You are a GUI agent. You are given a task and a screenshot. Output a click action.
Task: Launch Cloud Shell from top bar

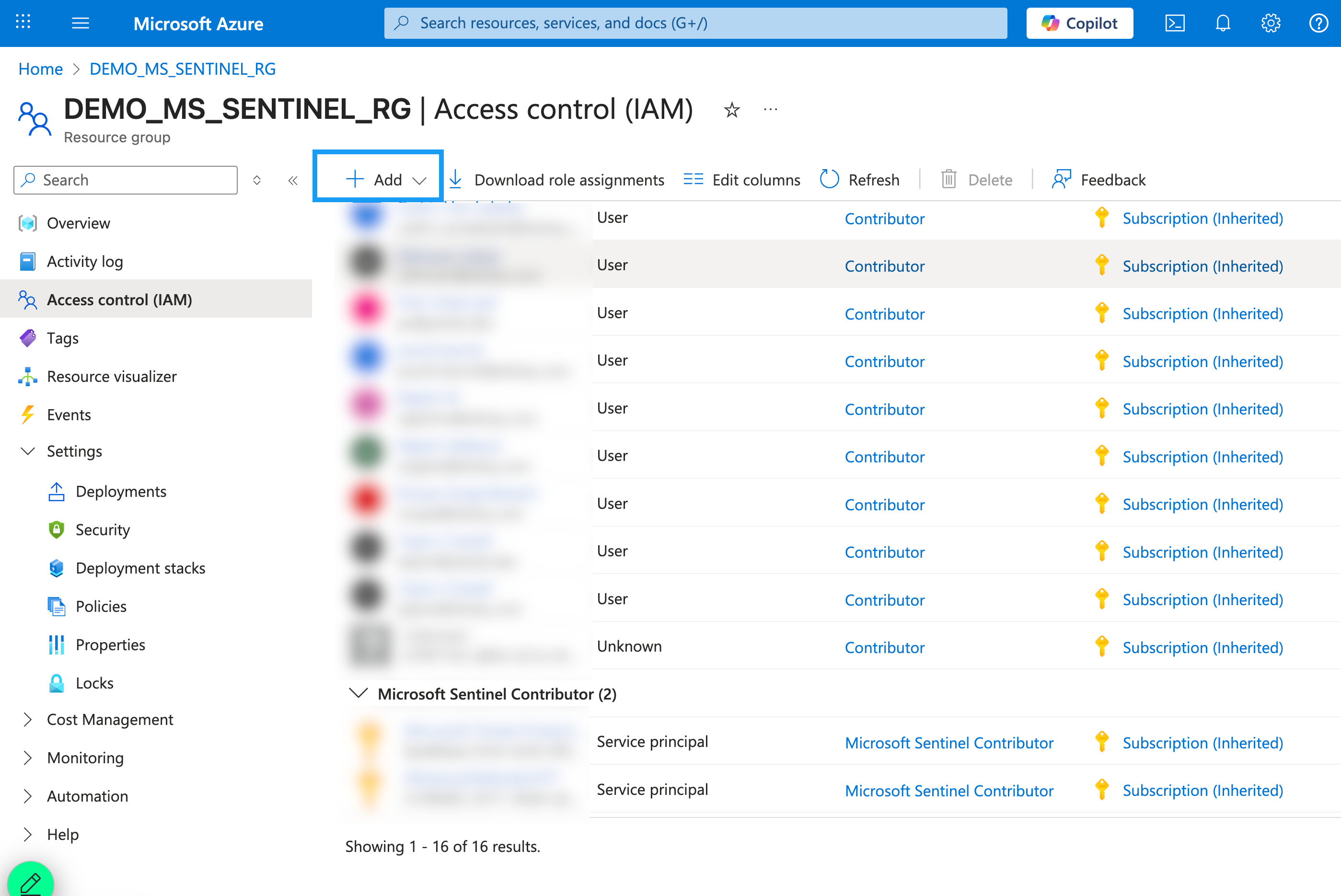(x=1175, y=23)
